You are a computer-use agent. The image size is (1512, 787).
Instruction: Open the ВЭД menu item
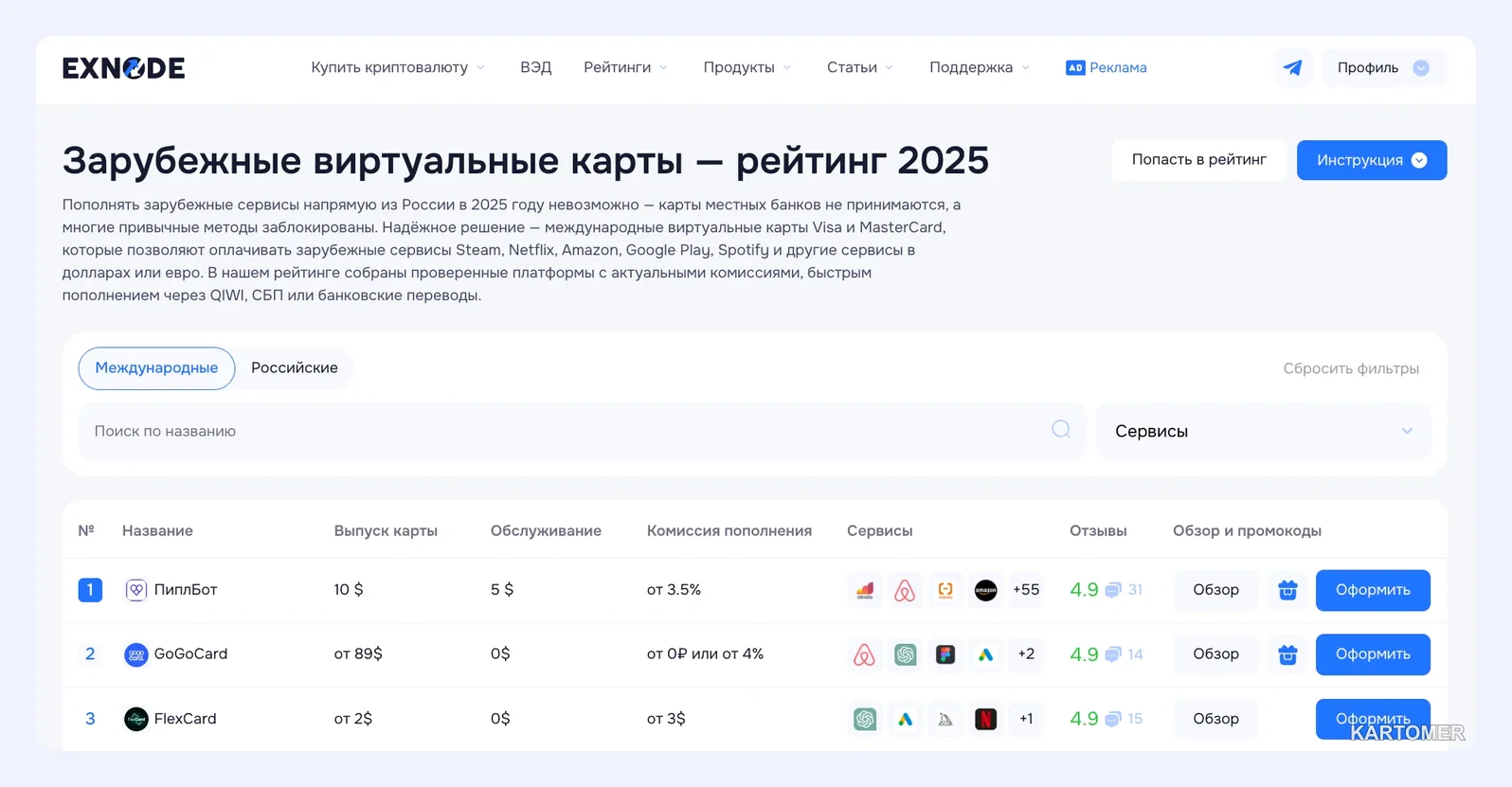tap(535, 67)
